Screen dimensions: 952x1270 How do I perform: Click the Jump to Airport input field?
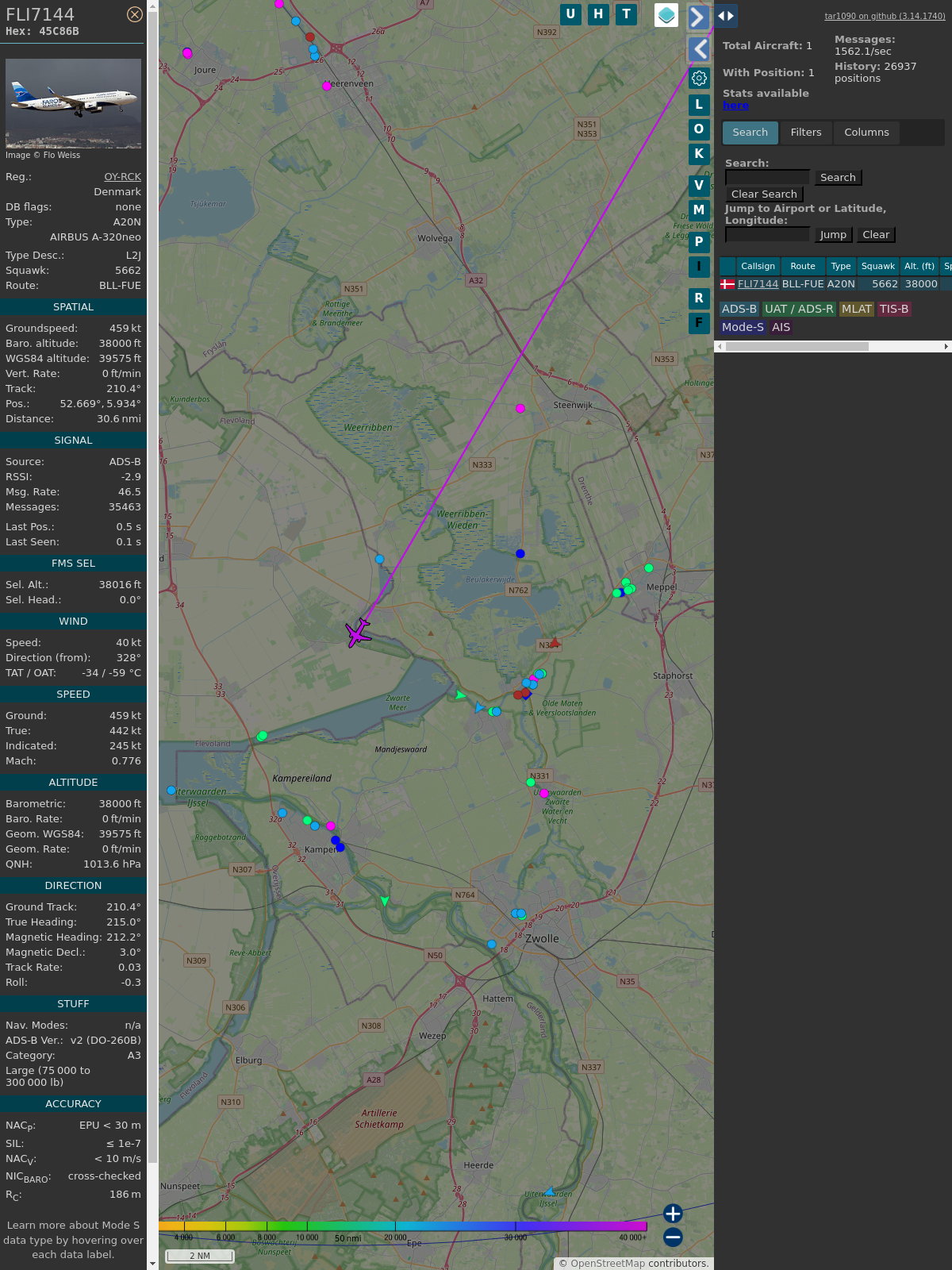(x=767, y=234)
